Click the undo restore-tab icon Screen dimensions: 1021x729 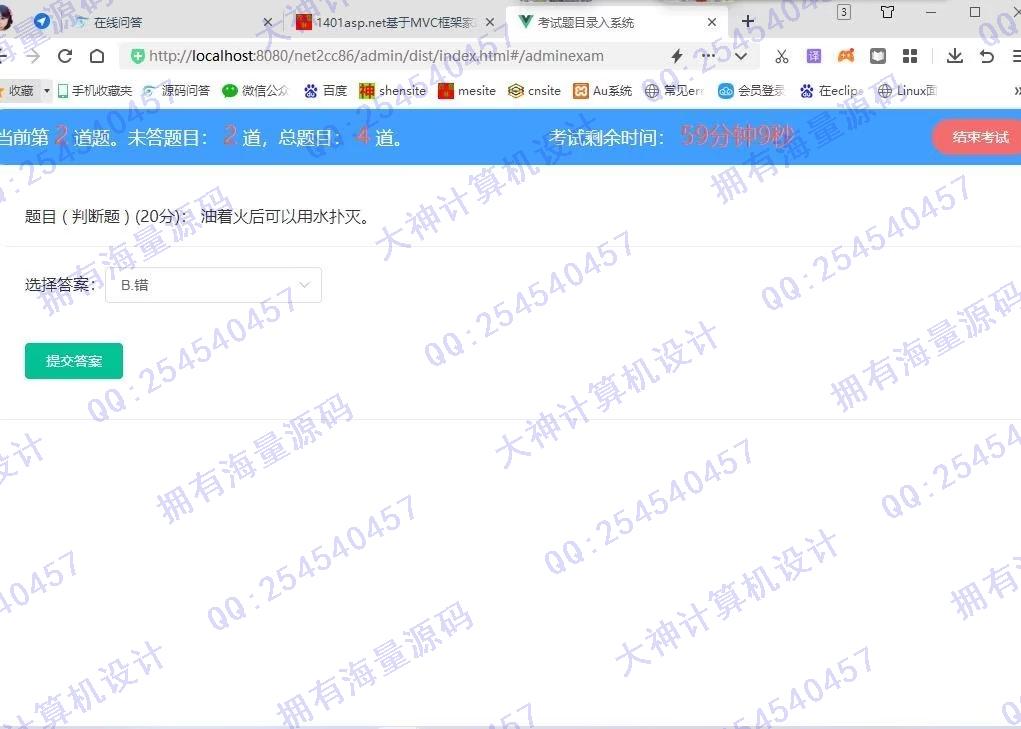pos(987,57)
